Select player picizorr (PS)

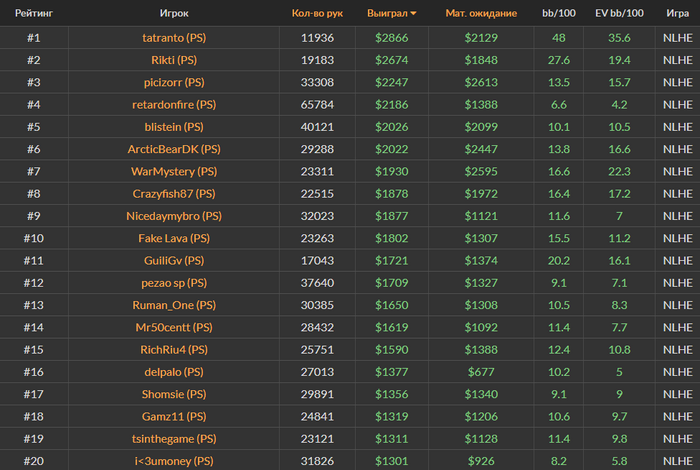tap(174, 82)
